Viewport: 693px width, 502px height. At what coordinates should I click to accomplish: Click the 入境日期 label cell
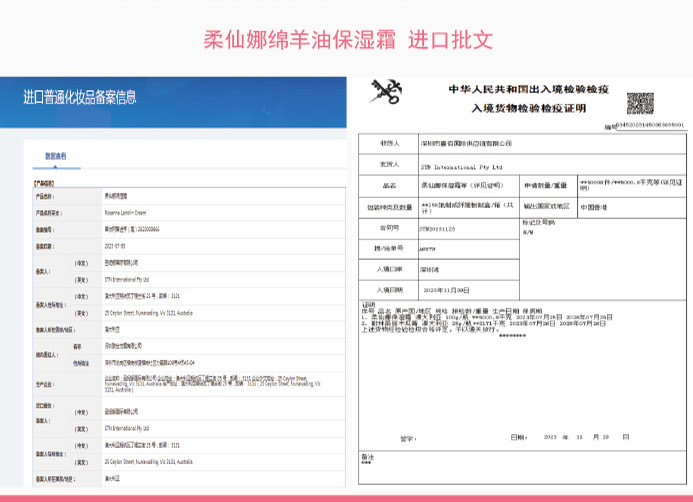point(389,290)
